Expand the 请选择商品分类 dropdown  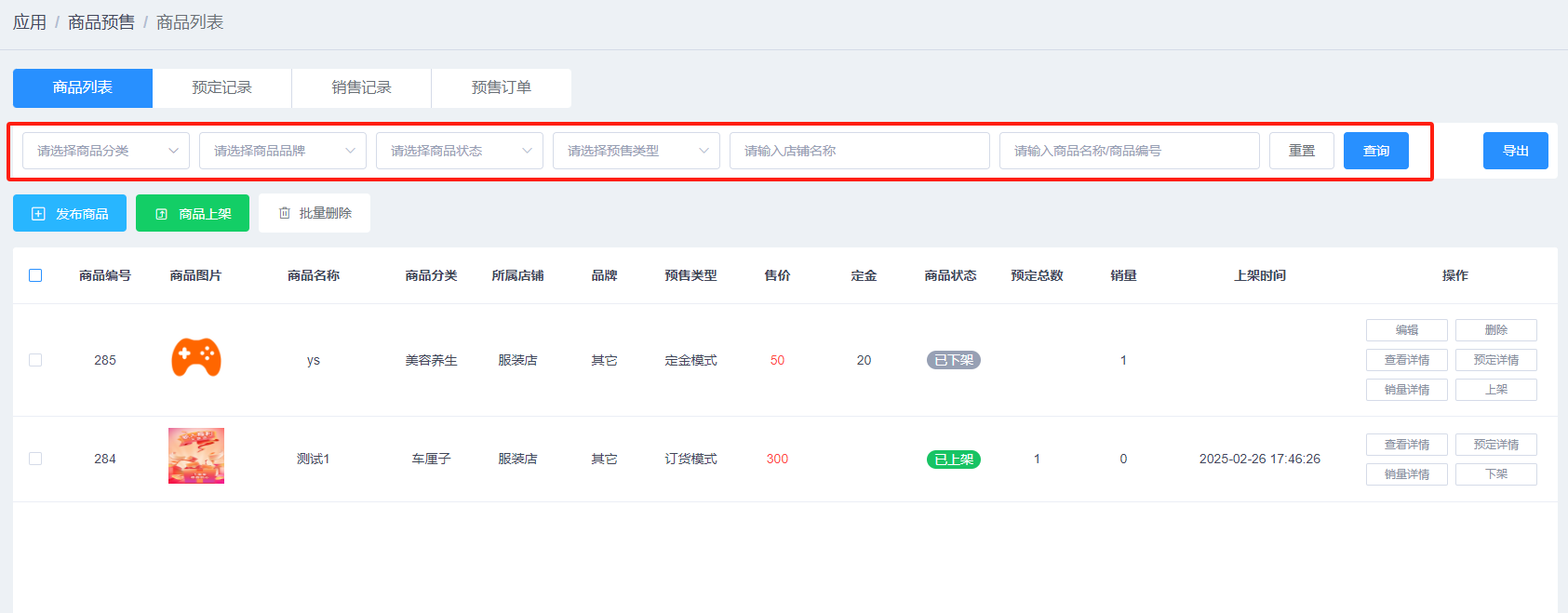pyautogui.click(x=106, y=151)
